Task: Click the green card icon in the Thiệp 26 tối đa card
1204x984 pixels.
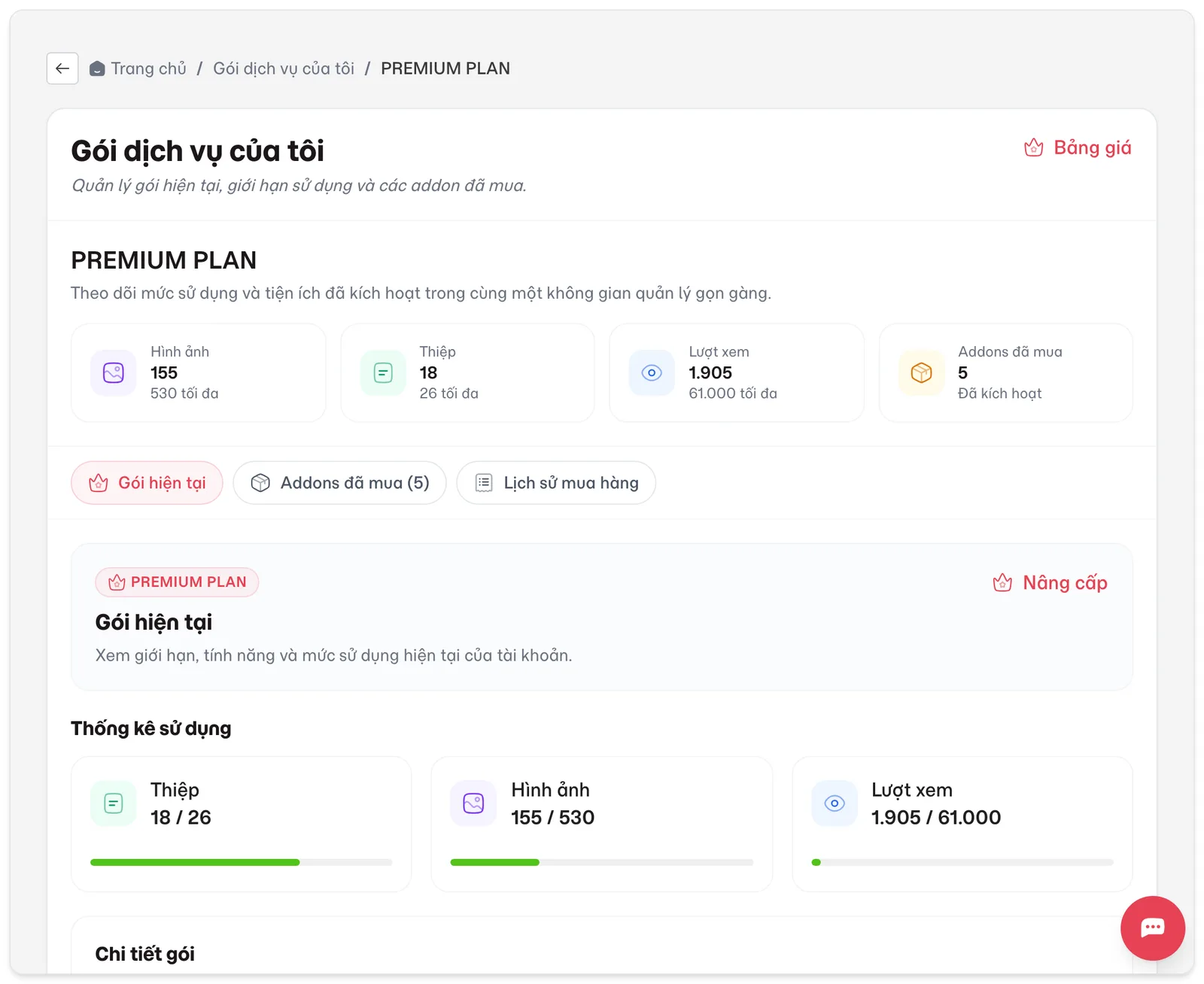Action: coord(383,372)
